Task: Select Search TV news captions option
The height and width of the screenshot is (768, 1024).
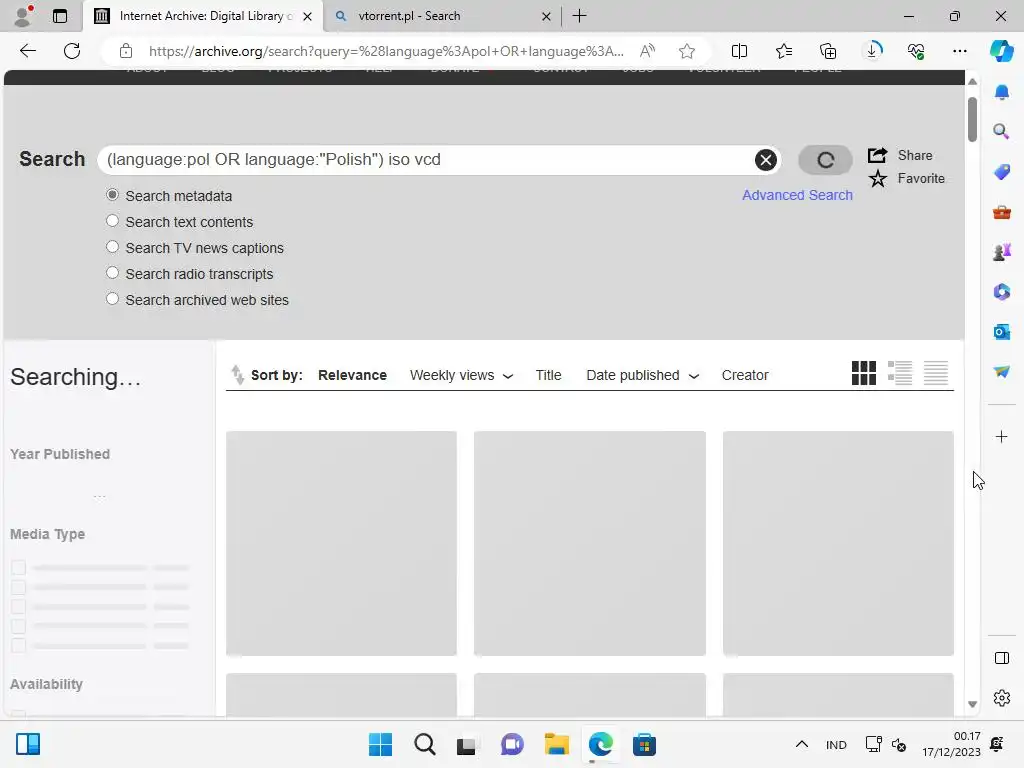Action: tap(112, 248)
